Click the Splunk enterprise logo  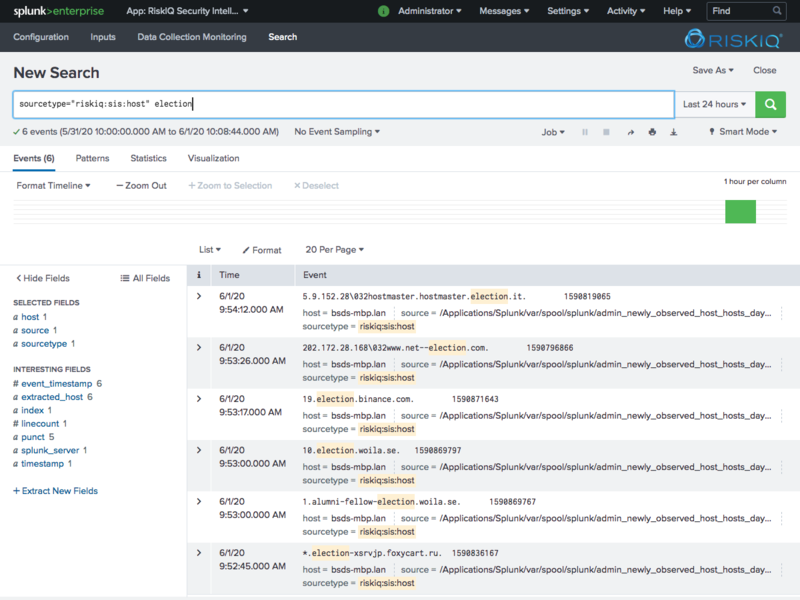coord(59,11)
